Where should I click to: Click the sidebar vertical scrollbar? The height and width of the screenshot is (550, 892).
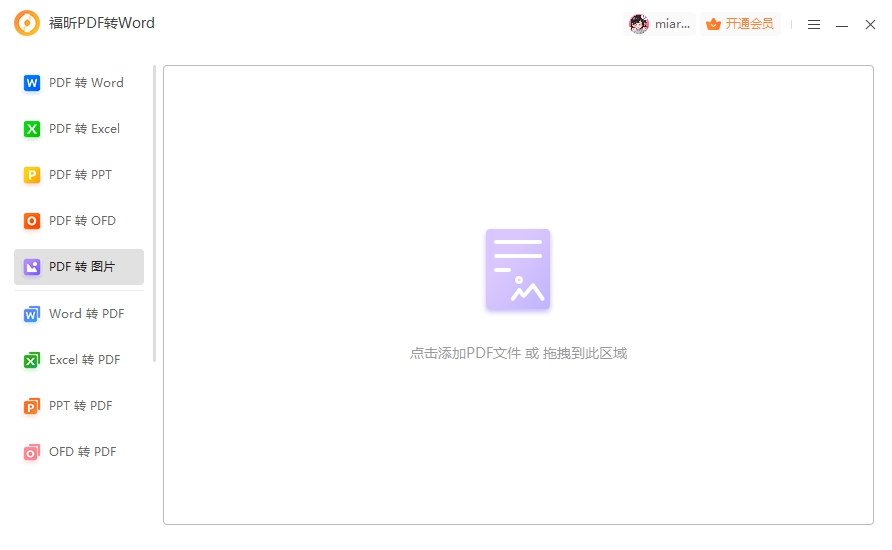click(x=155, y=212)
